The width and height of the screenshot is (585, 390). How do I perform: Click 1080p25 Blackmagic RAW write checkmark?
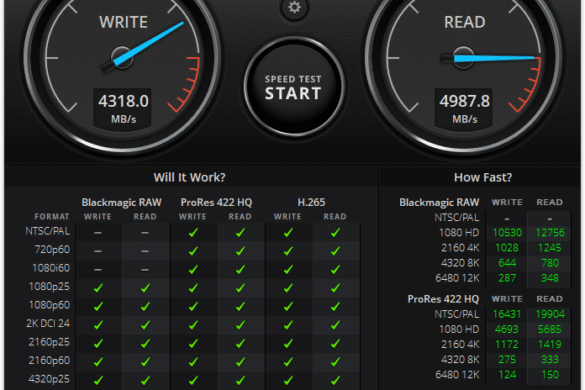coord(98,288)
